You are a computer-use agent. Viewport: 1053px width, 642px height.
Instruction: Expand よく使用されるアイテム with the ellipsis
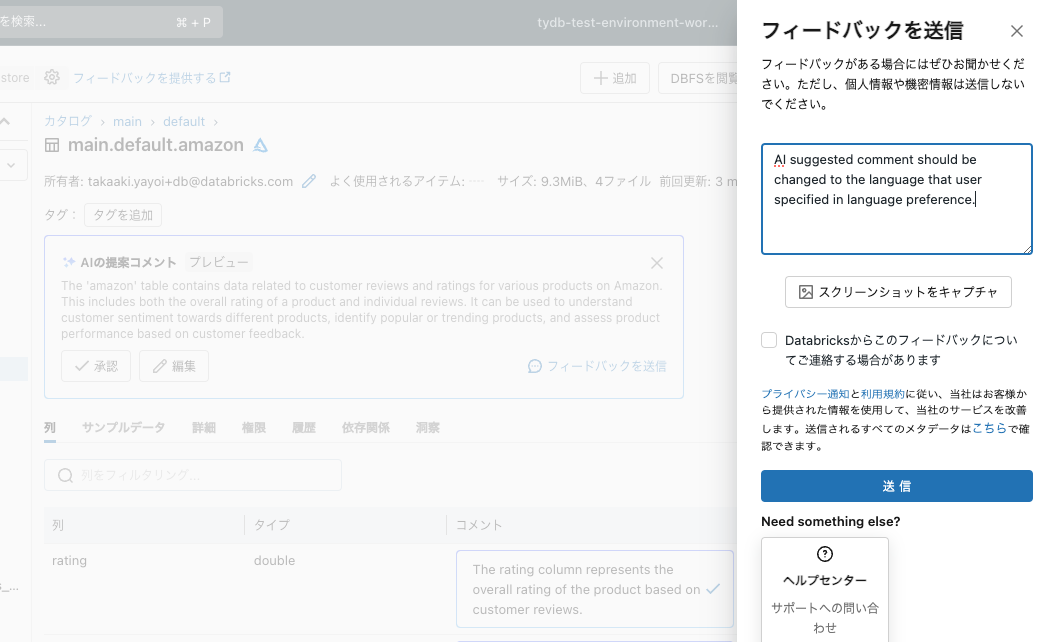tap(478, 183)
